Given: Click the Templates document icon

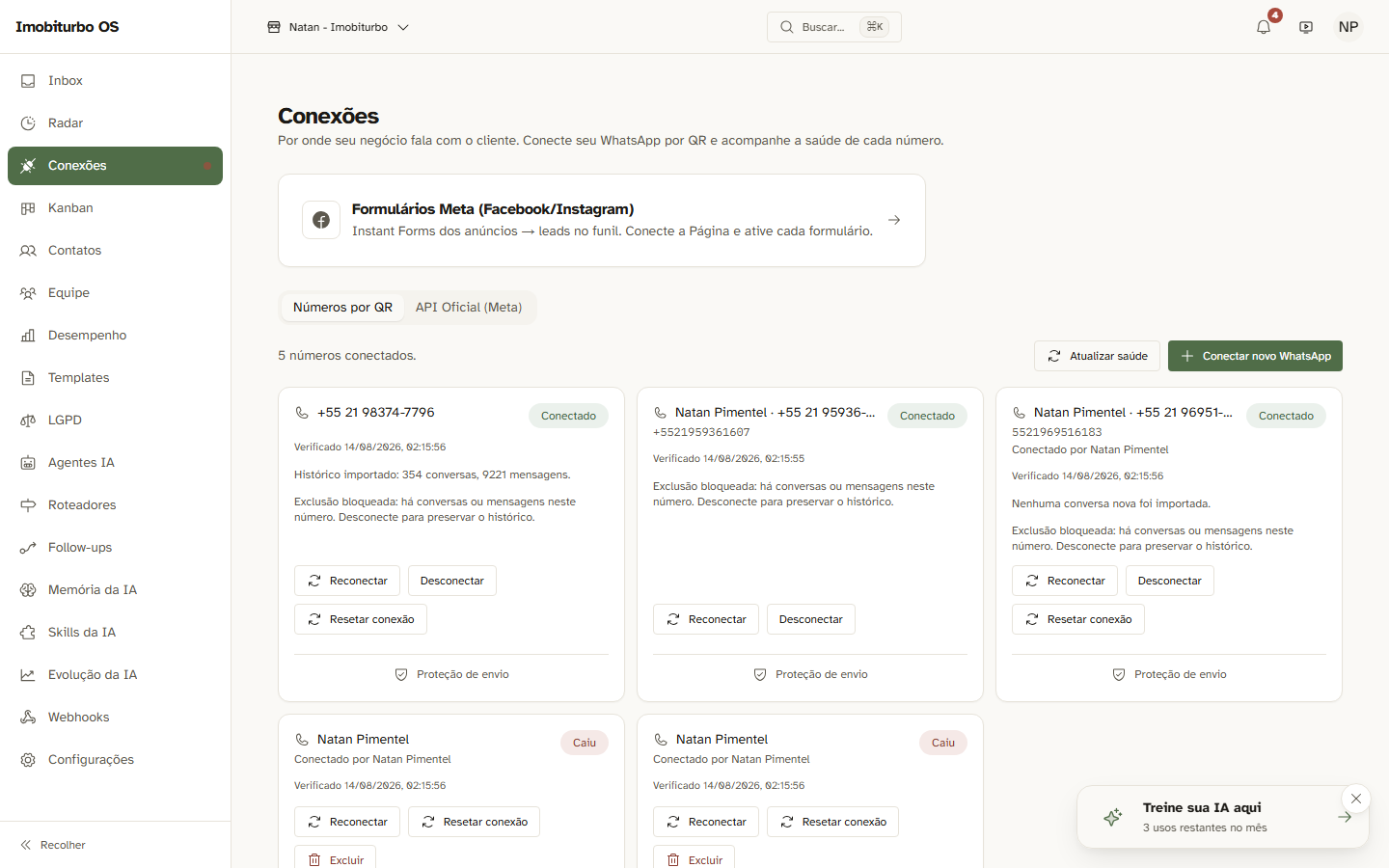Looking at the screenshot, I should coord(28,378).
